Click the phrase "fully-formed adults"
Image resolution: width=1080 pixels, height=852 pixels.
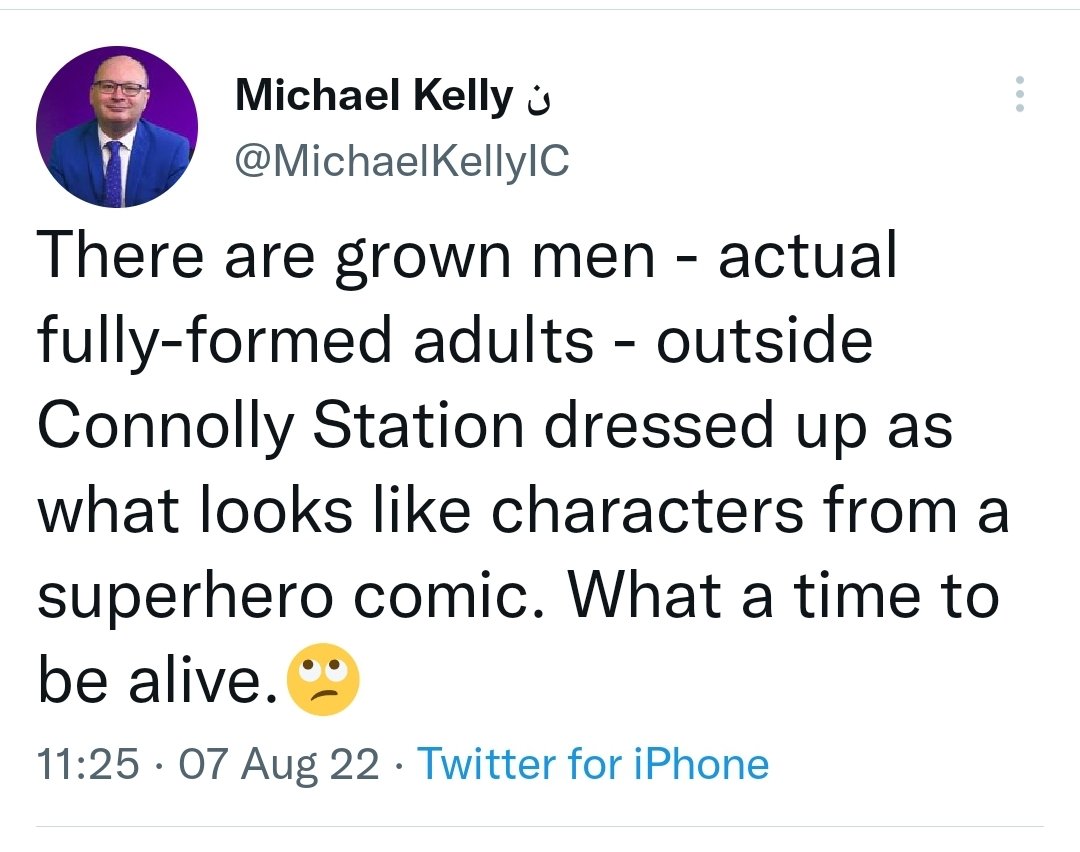click(x=315, y=341)
